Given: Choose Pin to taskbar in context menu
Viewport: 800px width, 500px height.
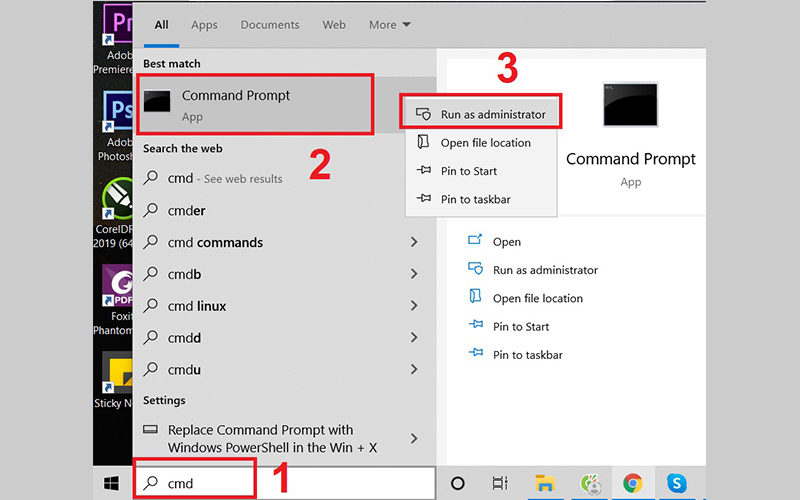Looking at the screenshot, I should [x=481, y=199].
